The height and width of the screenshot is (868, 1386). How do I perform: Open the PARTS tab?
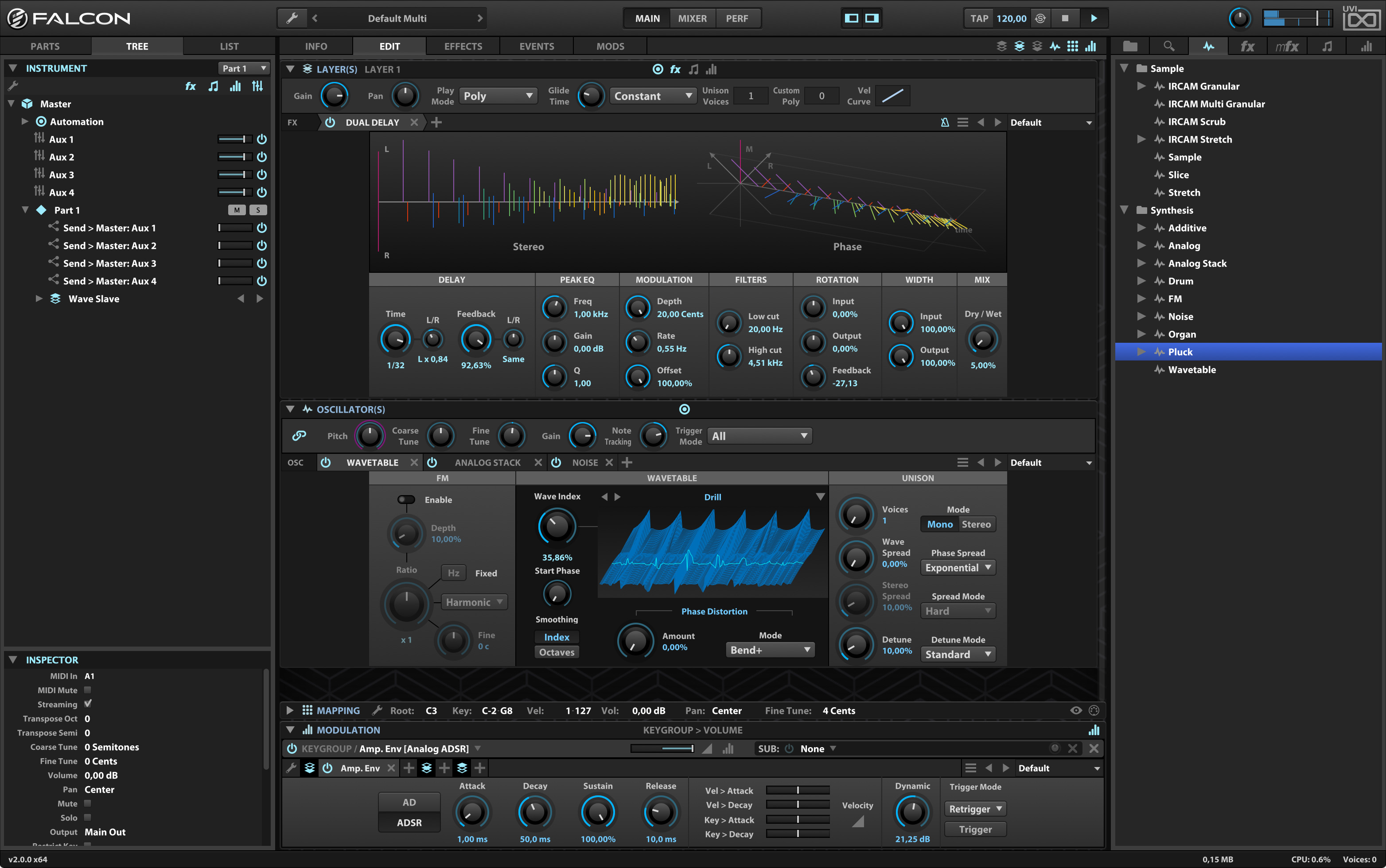45,46
